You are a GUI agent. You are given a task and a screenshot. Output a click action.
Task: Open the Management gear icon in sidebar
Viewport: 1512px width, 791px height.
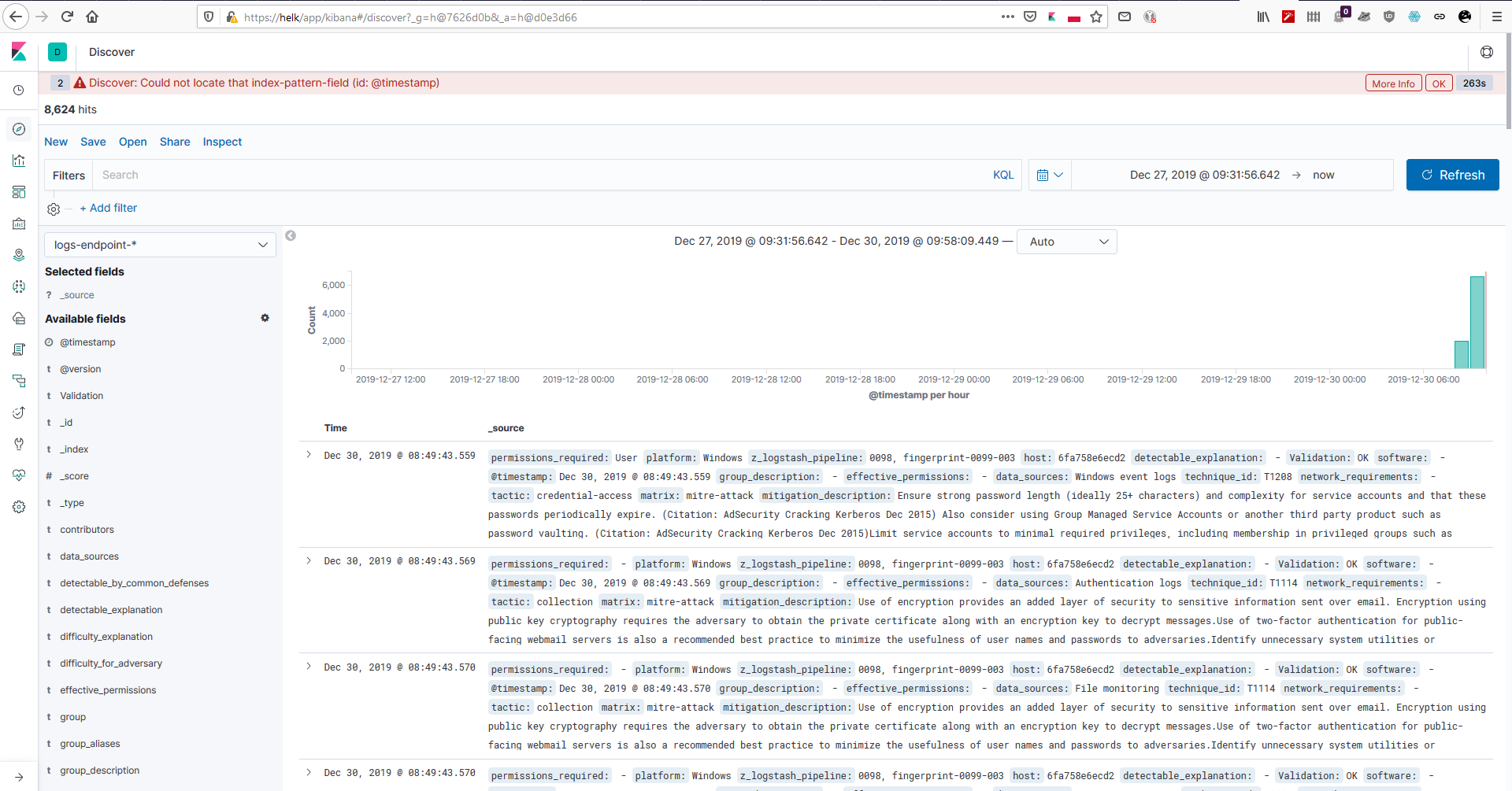[19, 507]
